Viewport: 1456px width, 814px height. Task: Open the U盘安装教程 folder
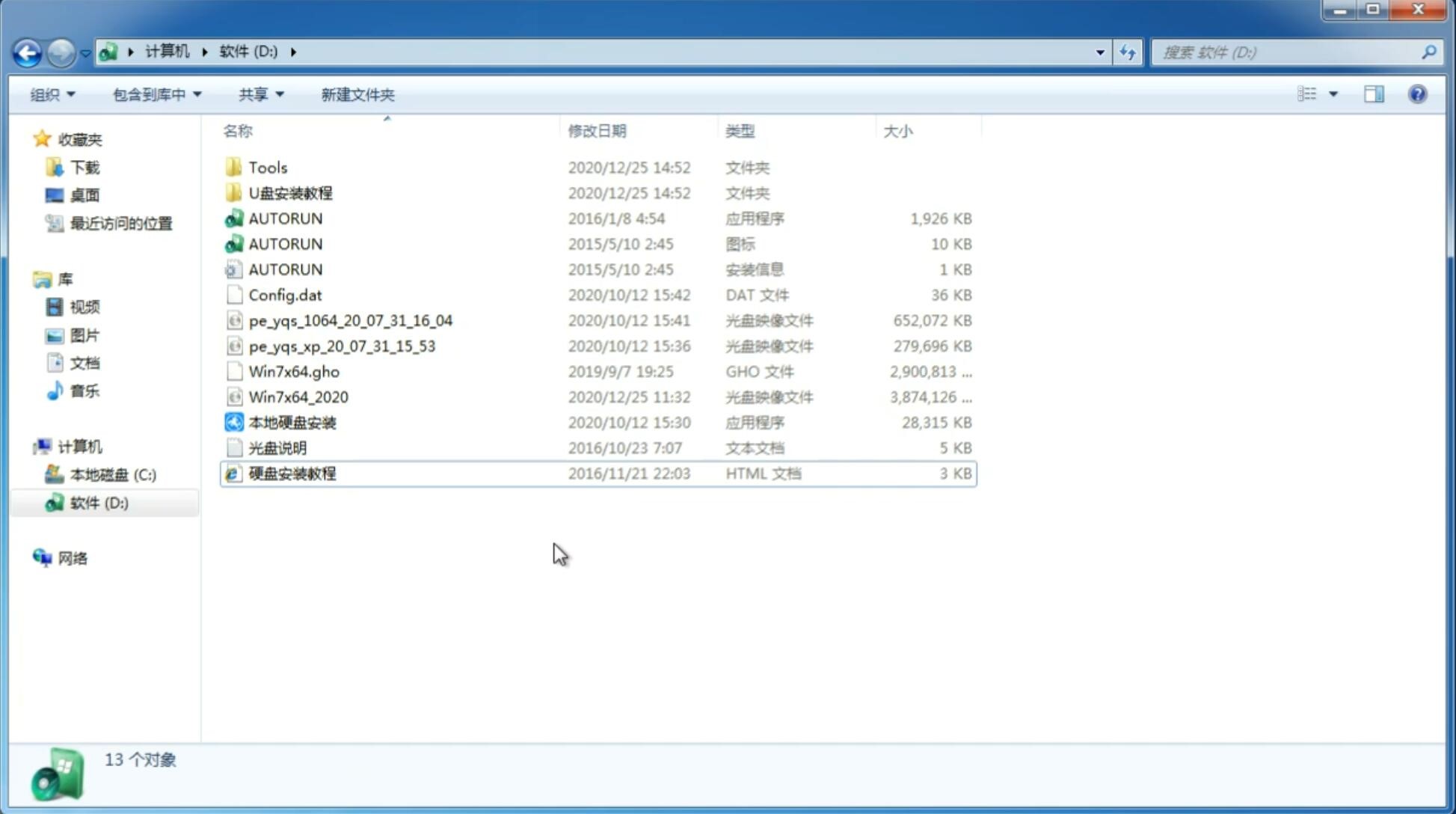(x=290, y=192)
